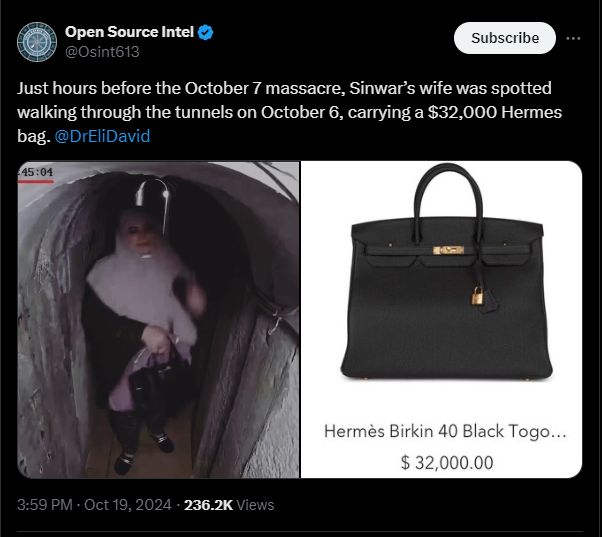Click the Oct 19, 2024 date
Viewport: 602px width, 537px height.
pyautogui.click(x=127, y=505)
